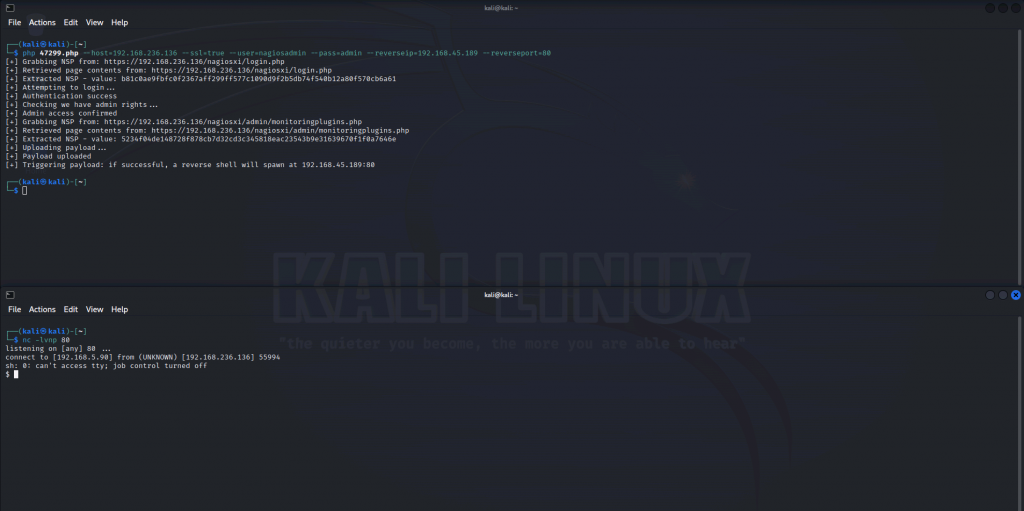Click 'kali@kali: ~' title of top window
Viewport: 1024px width, 511px height.
pos(502,8)
